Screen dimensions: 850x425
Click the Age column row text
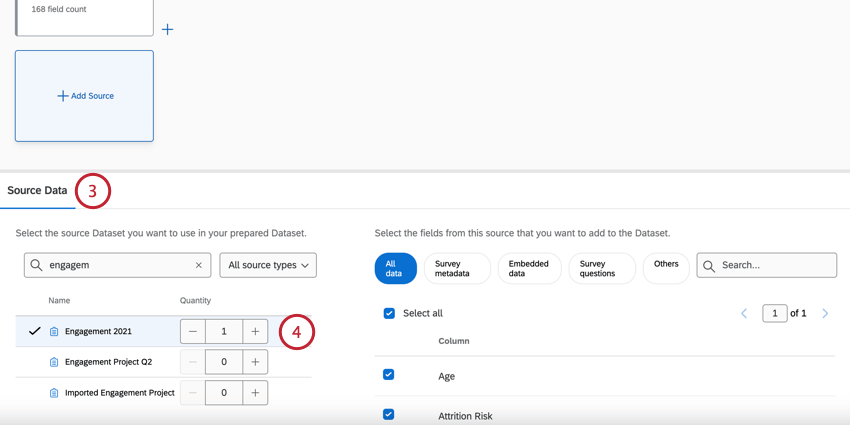447,376
